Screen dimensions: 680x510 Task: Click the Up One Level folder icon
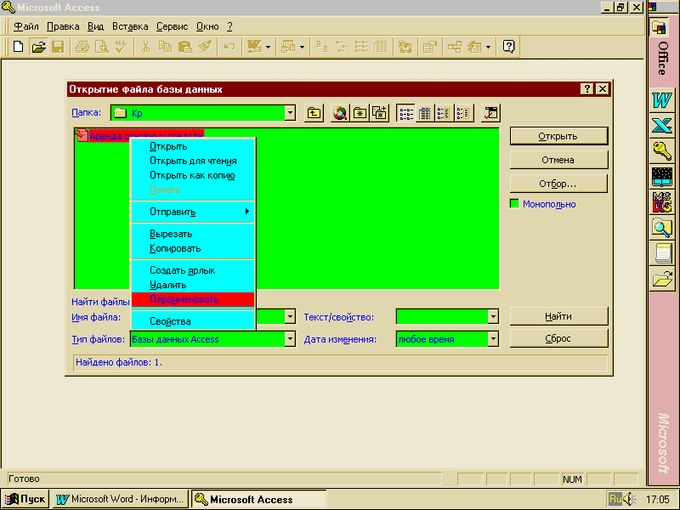coord(314,113)
